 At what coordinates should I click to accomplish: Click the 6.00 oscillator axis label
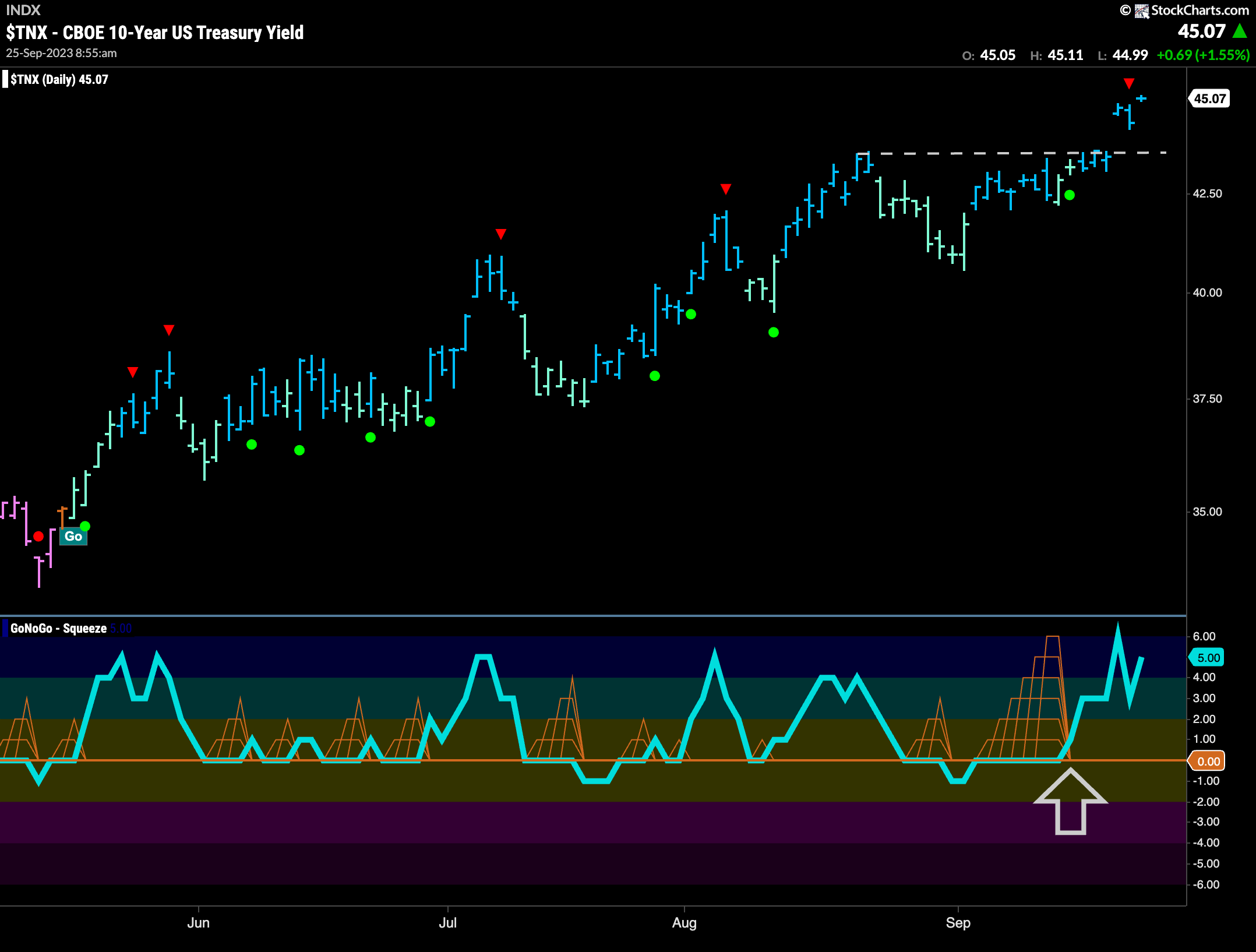[1204, 636]
